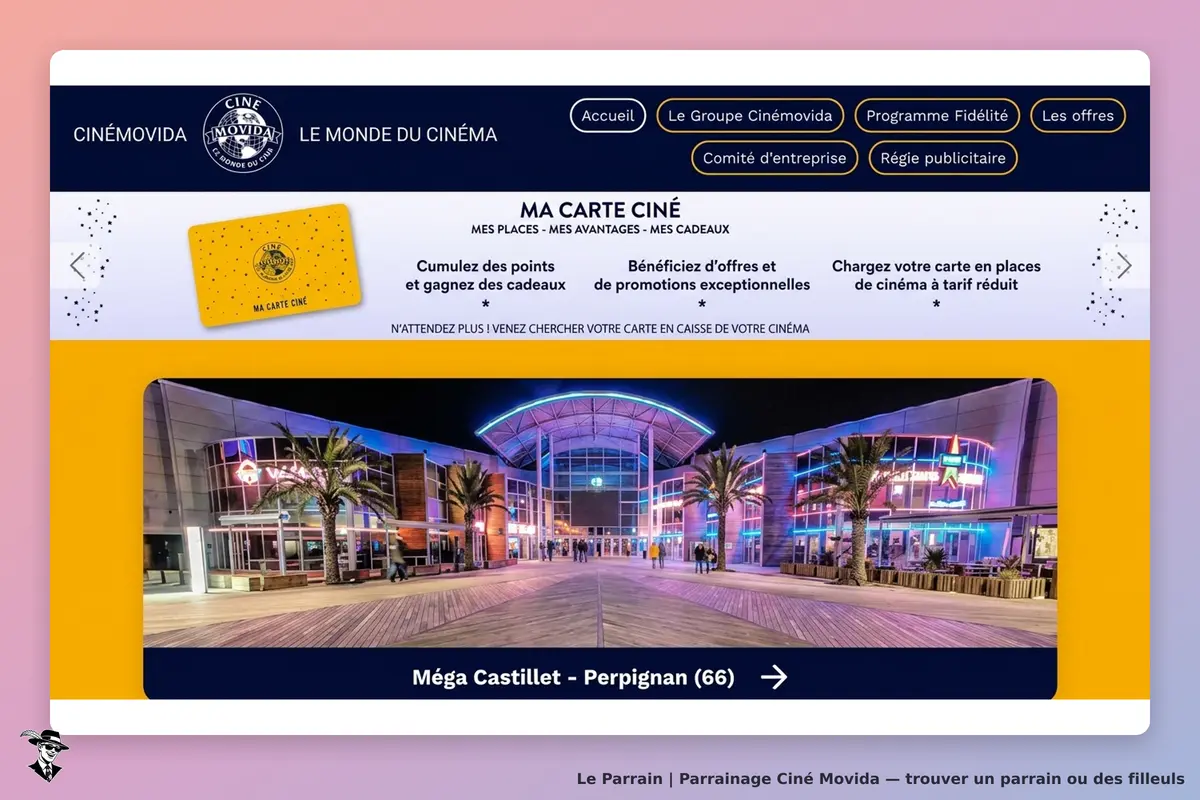
Task: Go to previous banner slide arrow
Action: [78, 266]
